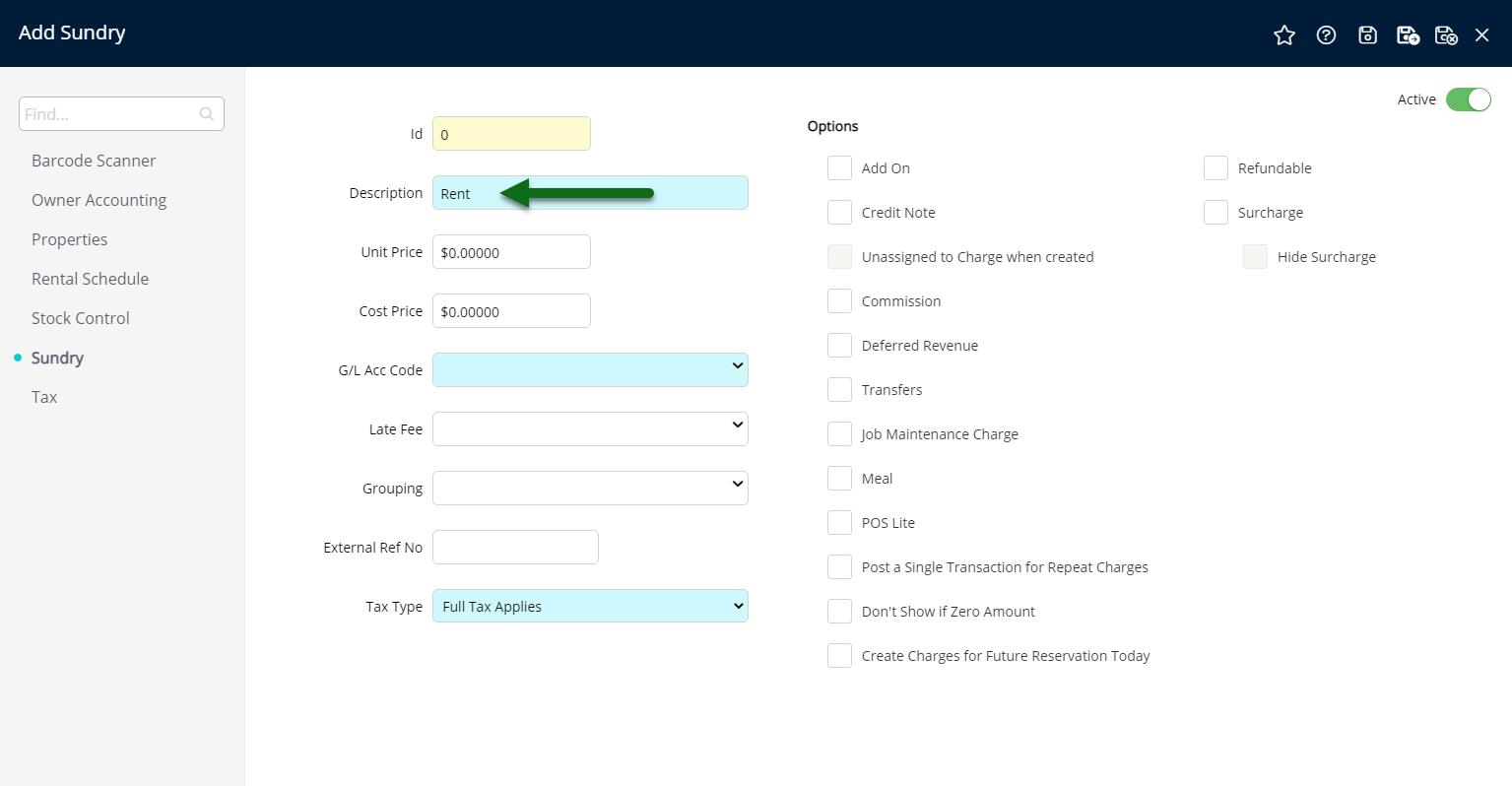Open the Tax Type dropdown
The image size is (1512, 786).
point(590,606)
